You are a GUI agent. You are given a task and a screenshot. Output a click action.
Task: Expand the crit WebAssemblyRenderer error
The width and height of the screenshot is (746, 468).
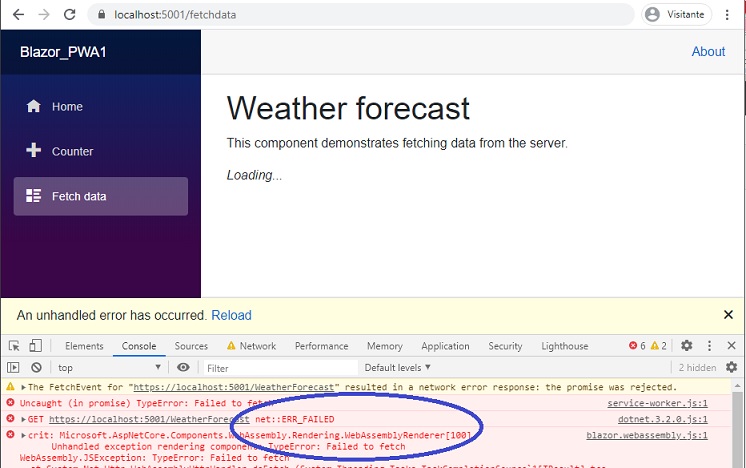23,435
